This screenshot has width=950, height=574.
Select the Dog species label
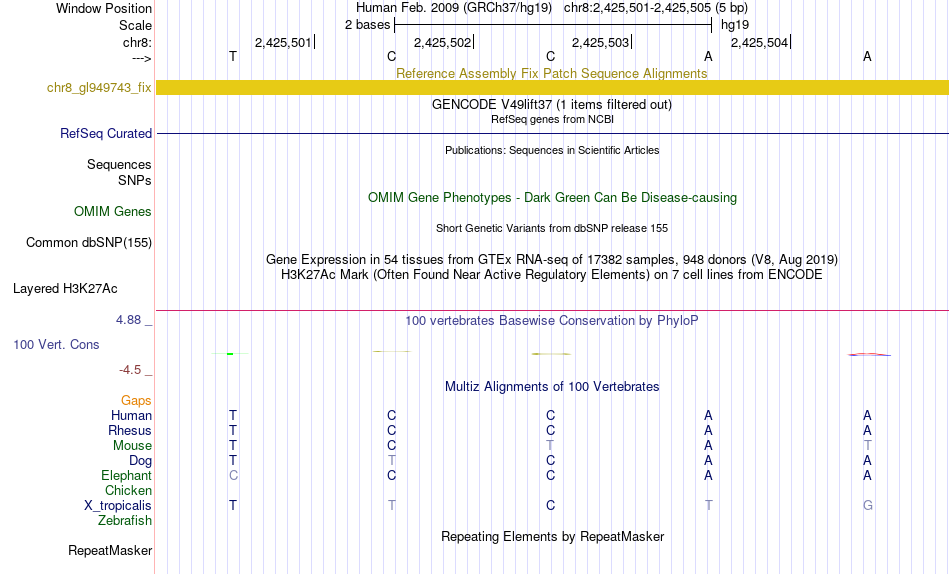pyautogui.click(x=141, y=461)
